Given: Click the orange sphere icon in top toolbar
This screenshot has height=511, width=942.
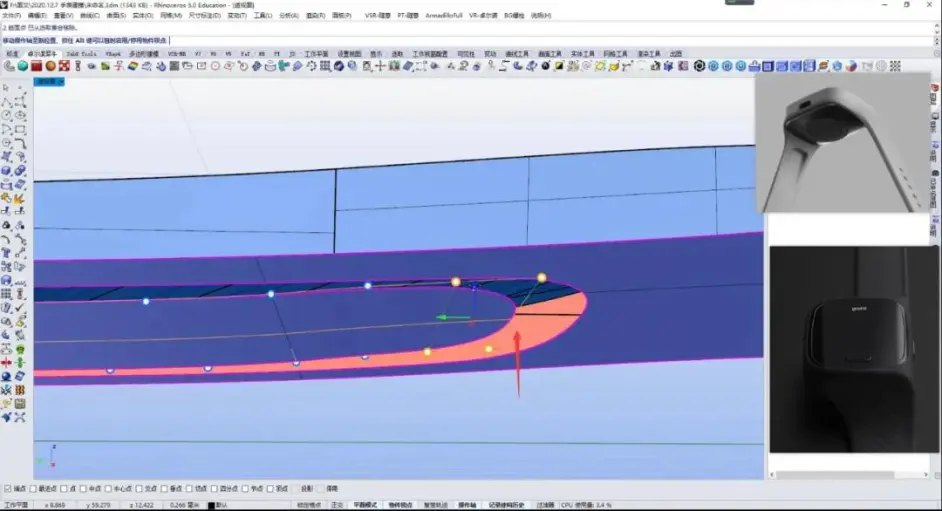Looking at the screenshot, I should (x=50, y=66).
